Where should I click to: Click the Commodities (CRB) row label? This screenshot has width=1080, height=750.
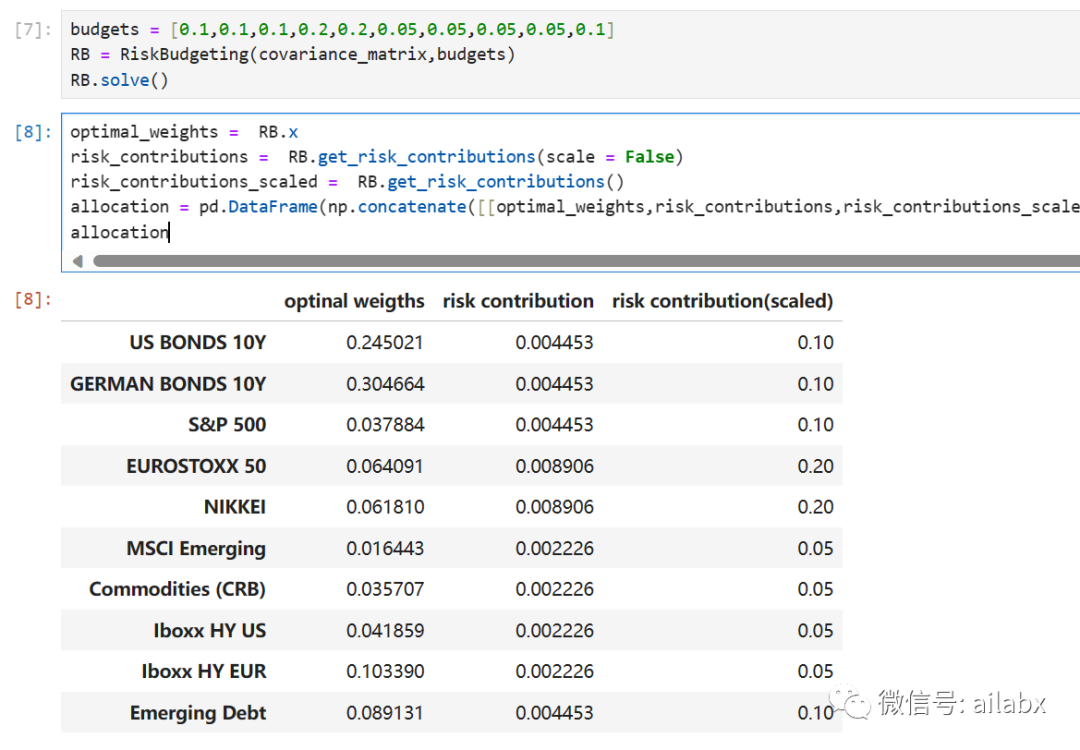click(x=178, y=590)
